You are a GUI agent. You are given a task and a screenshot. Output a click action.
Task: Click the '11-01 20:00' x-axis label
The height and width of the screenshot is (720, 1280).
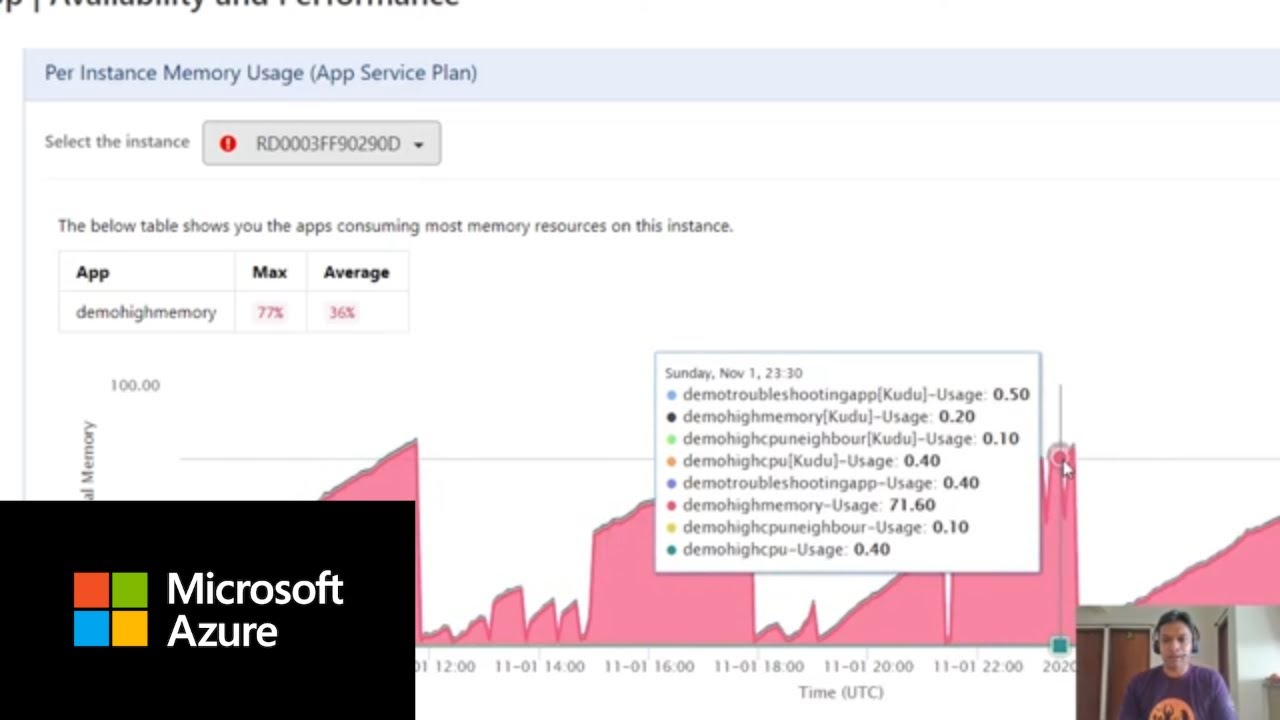tap(870, 666)
